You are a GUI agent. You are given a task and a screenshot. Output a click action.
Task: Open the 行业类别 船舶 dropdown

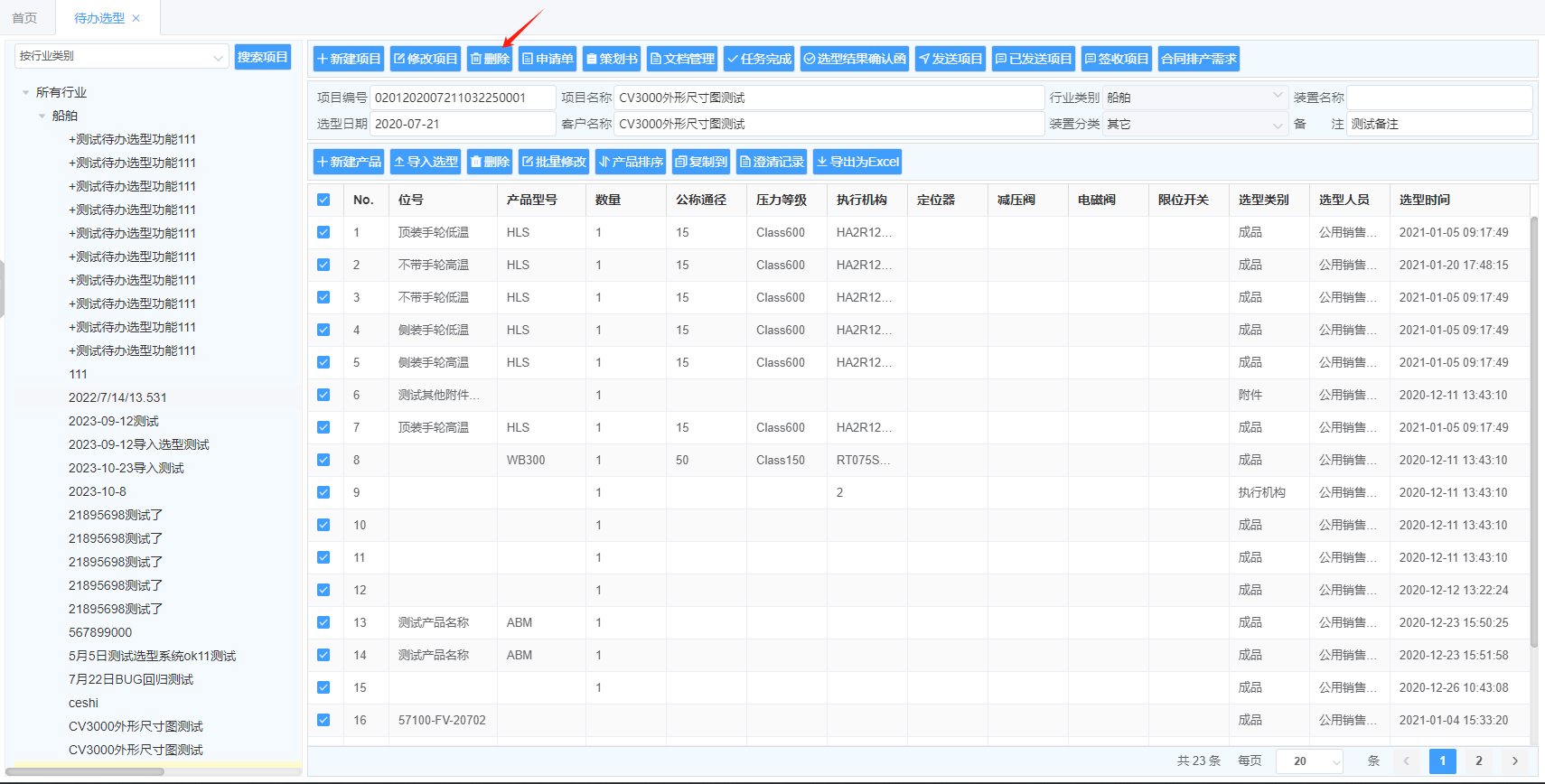(x=1194, y=97)
